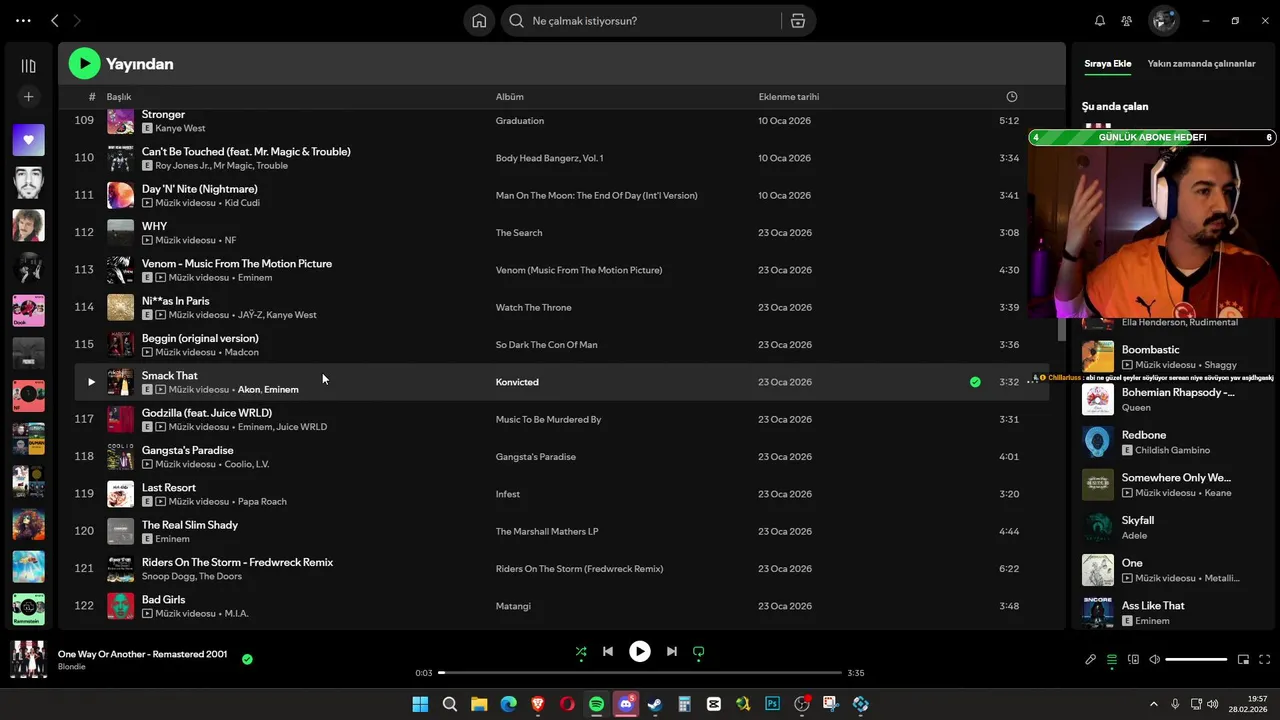Screen dimensions: 1280x720
Task: Sort by Albüm column
Action: [x=510, y=97]
